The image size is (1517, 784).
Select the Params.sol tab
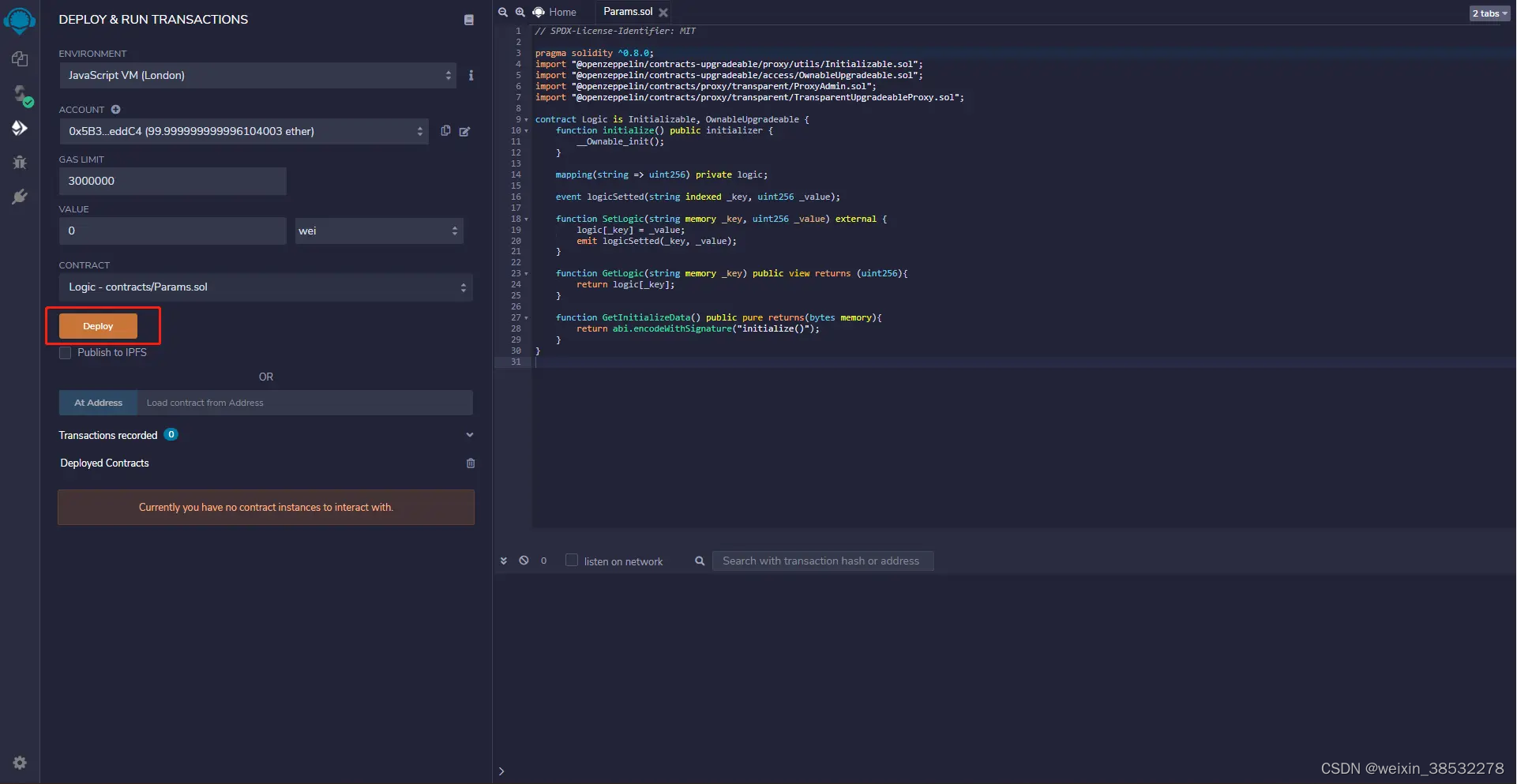[628, 12]
